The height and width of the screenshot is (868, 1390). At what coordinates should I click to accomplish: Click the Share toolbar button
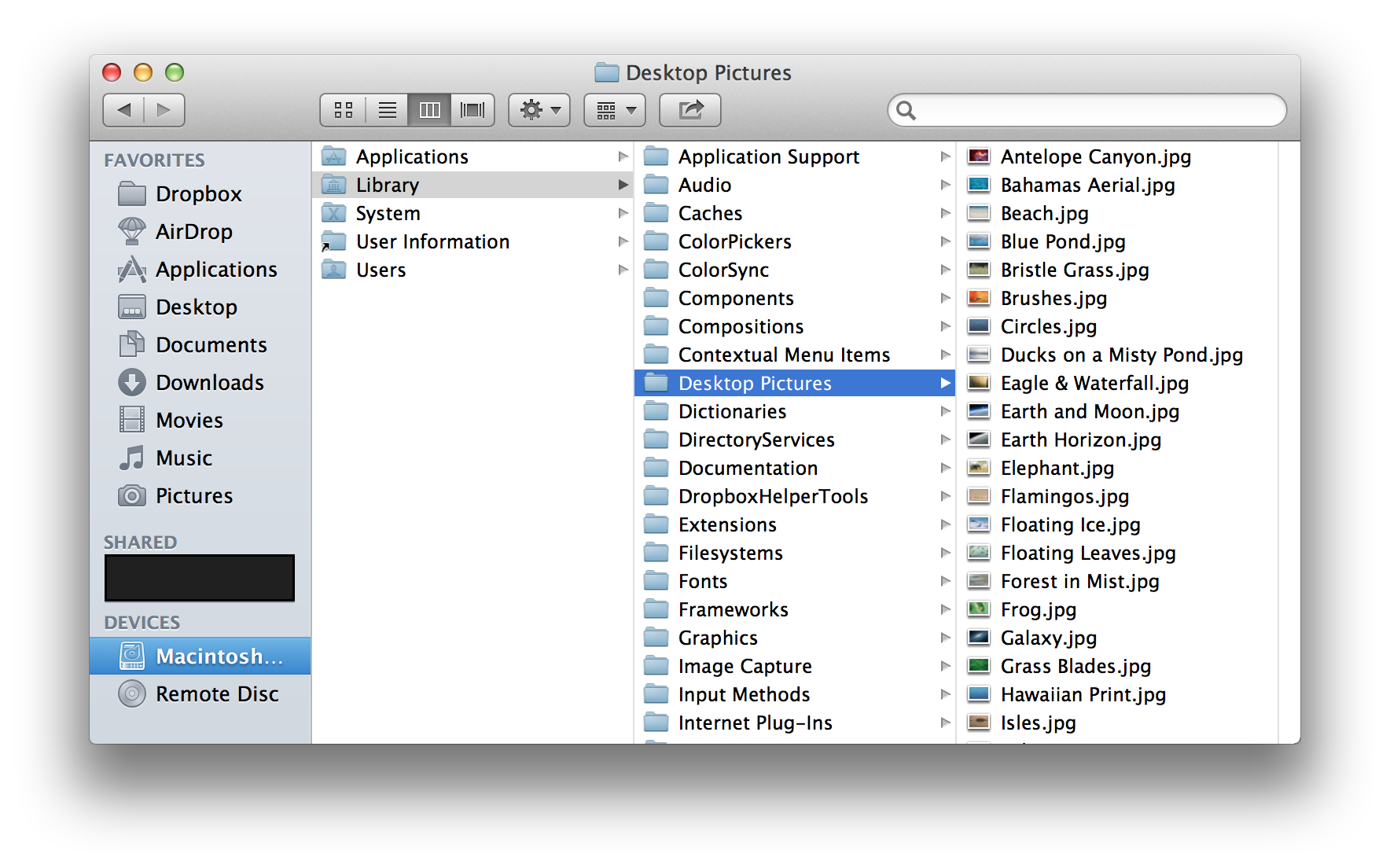690,110
